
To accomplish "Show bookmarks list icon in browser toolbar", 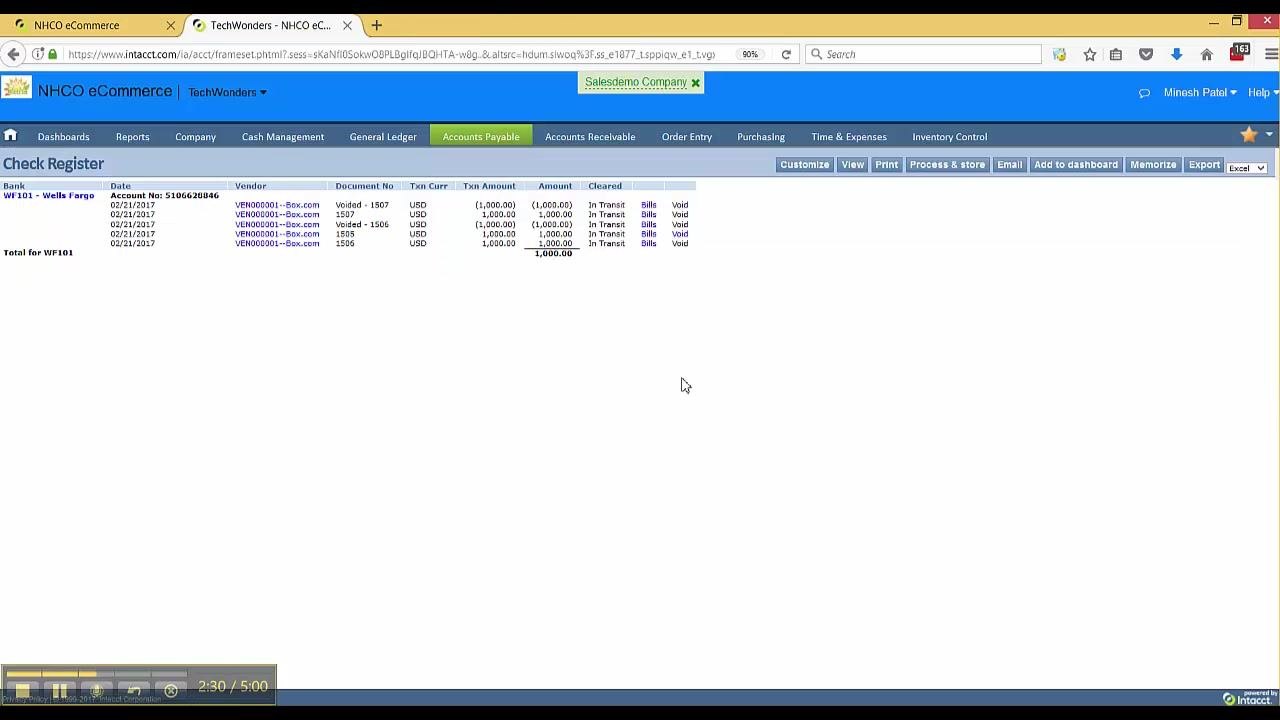I will [1116, 54].
